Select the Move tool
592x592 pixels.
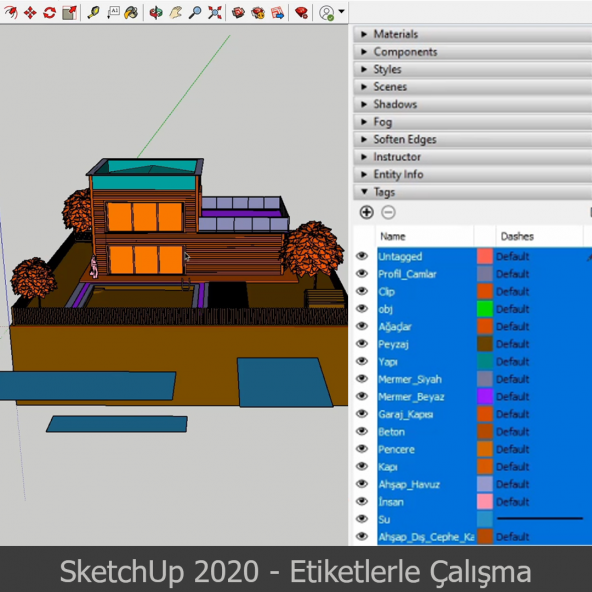point(30,13)
